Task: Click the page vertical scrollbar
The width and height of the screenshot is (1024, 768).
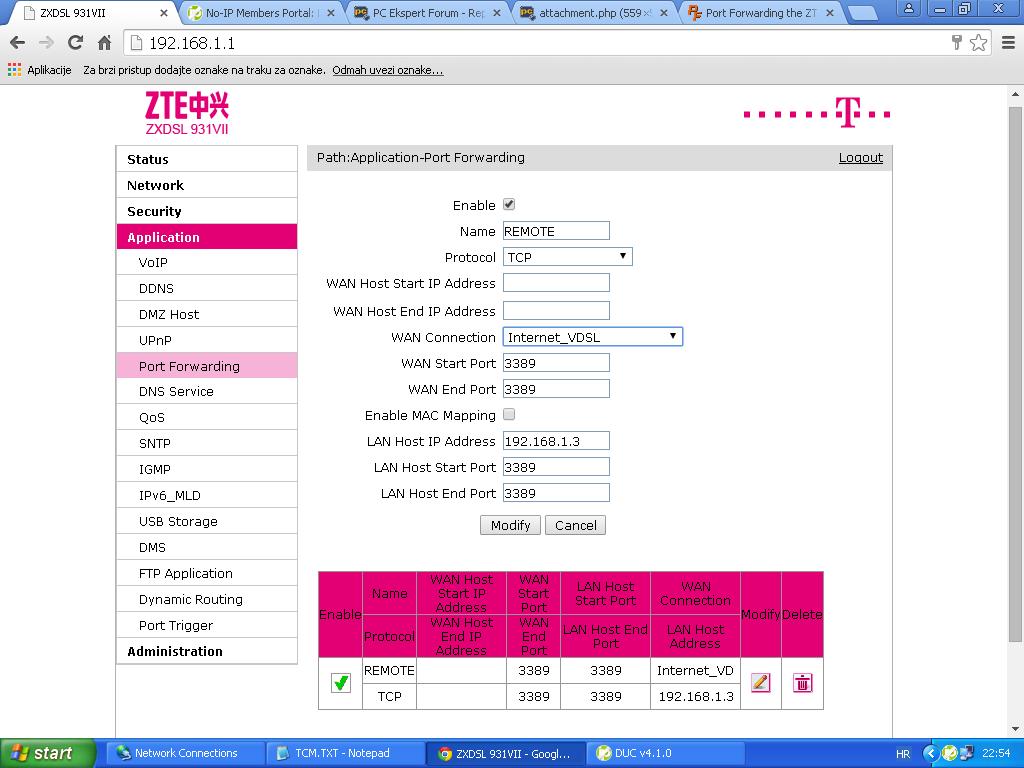Action: [1016, 400]
